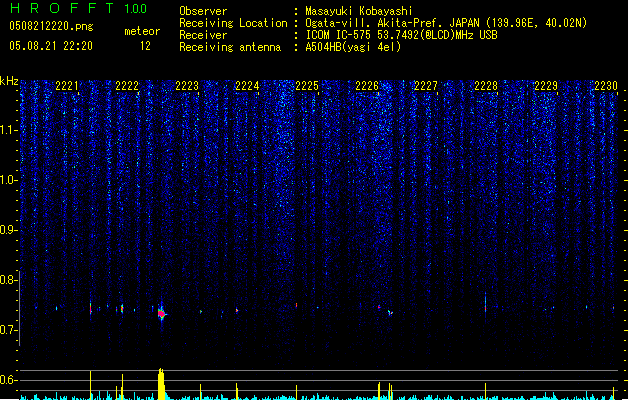Viewport: 629px width, 400px height.
Task: Click the 0.7 kHz axis label
Action: coord(8,330)
